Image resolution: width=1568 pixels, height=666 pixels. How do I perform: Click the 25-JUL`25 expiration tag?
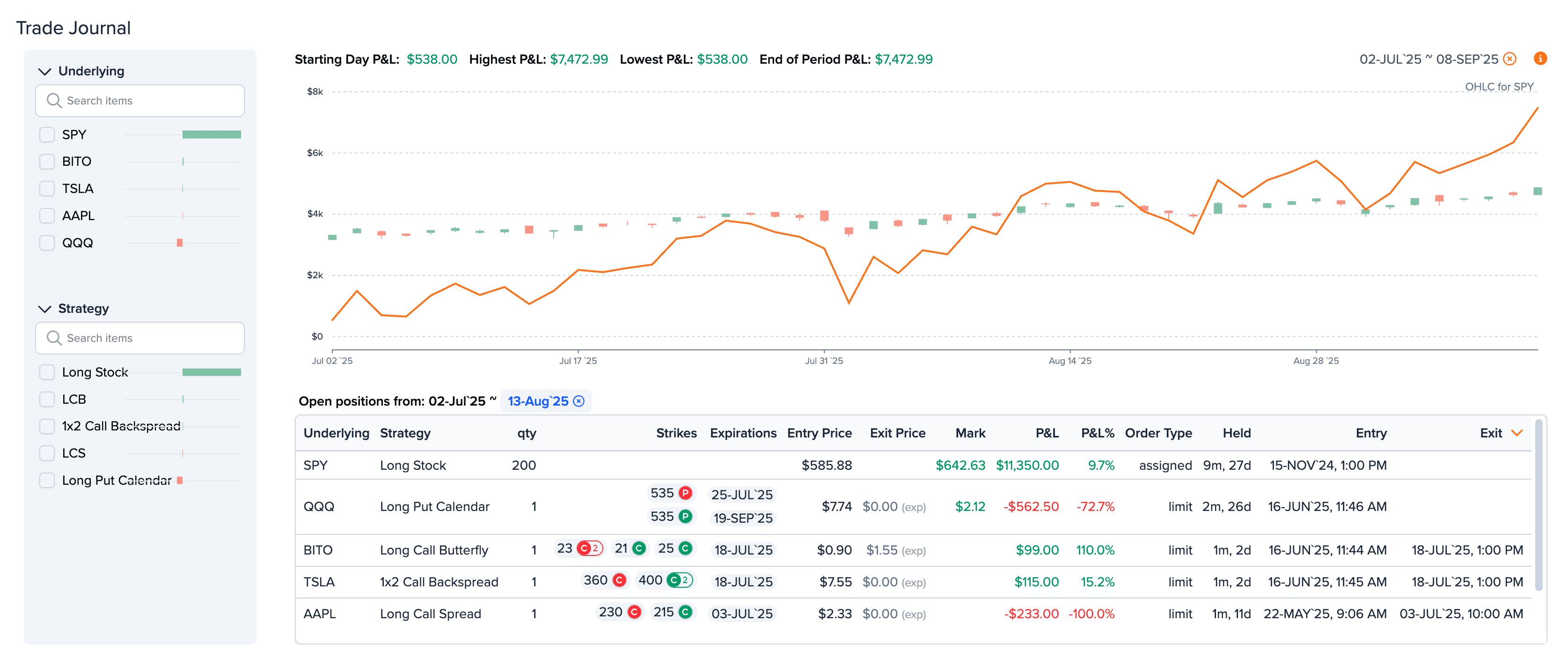click(742, 495)
